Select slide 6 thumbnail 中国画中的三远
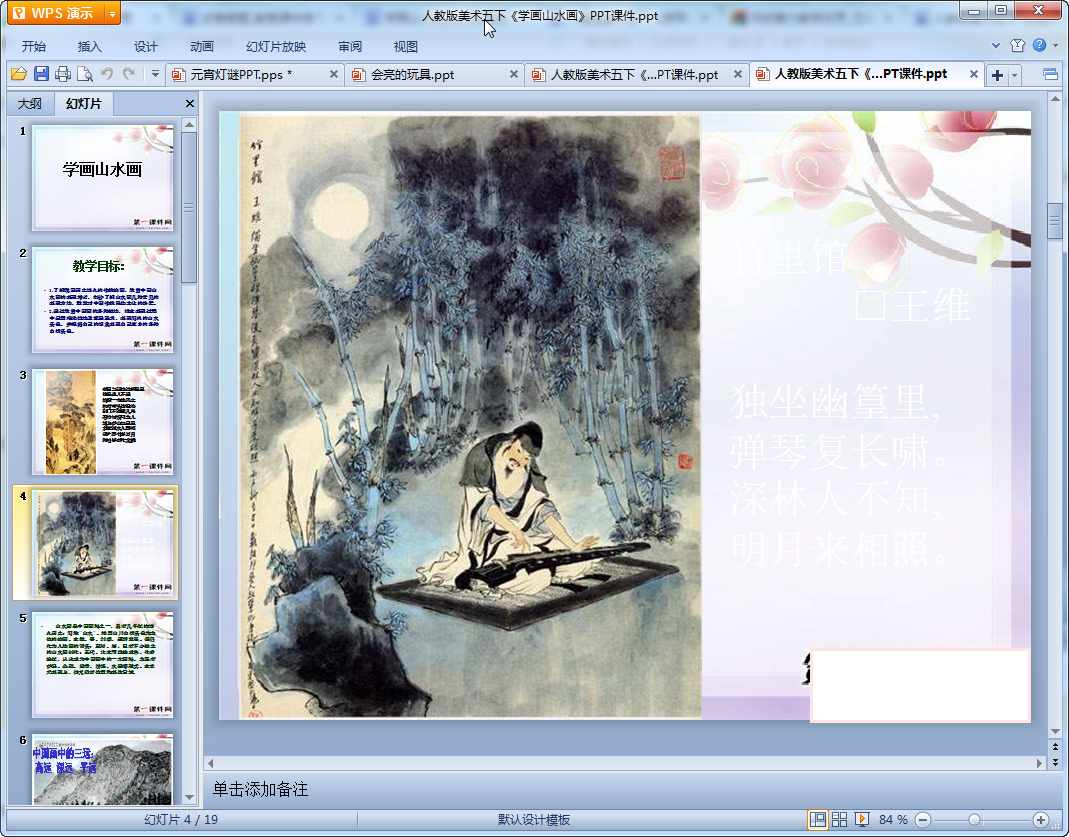This screenshot has width=1069, height=837. [x=103, y=769]
